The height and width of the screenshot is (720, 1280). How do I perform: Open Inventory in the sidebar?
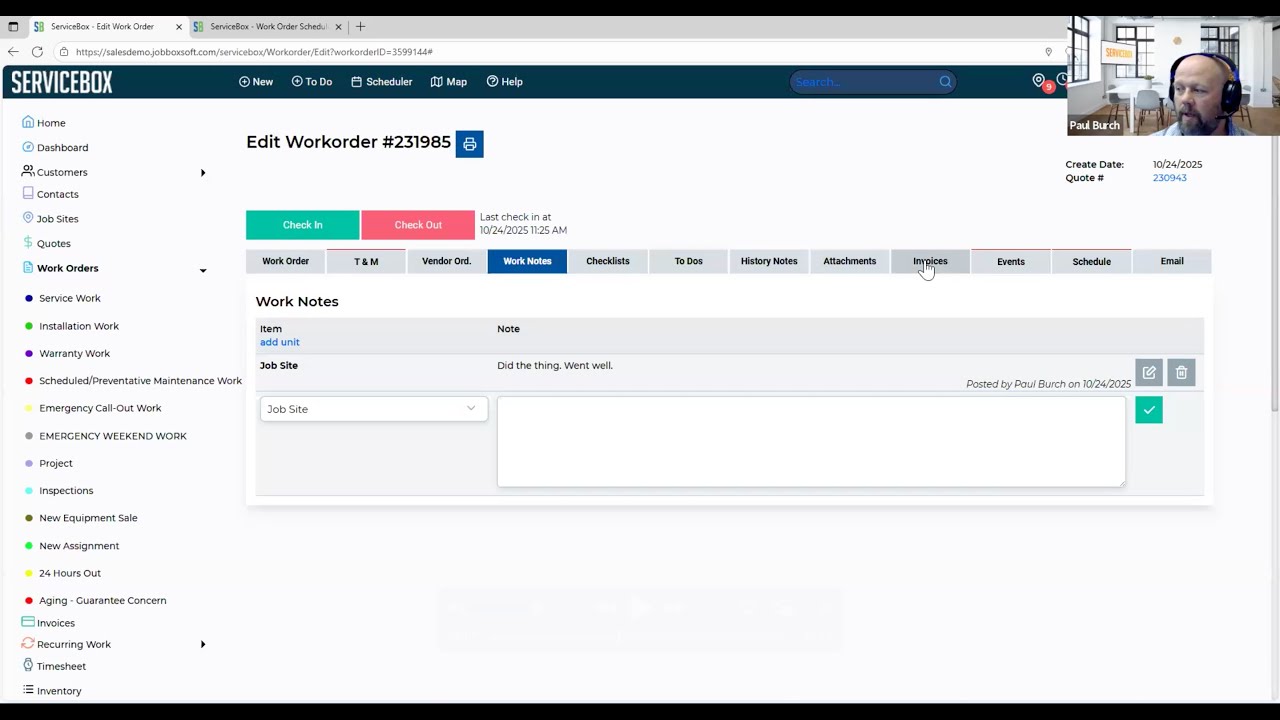click(59, 691)
